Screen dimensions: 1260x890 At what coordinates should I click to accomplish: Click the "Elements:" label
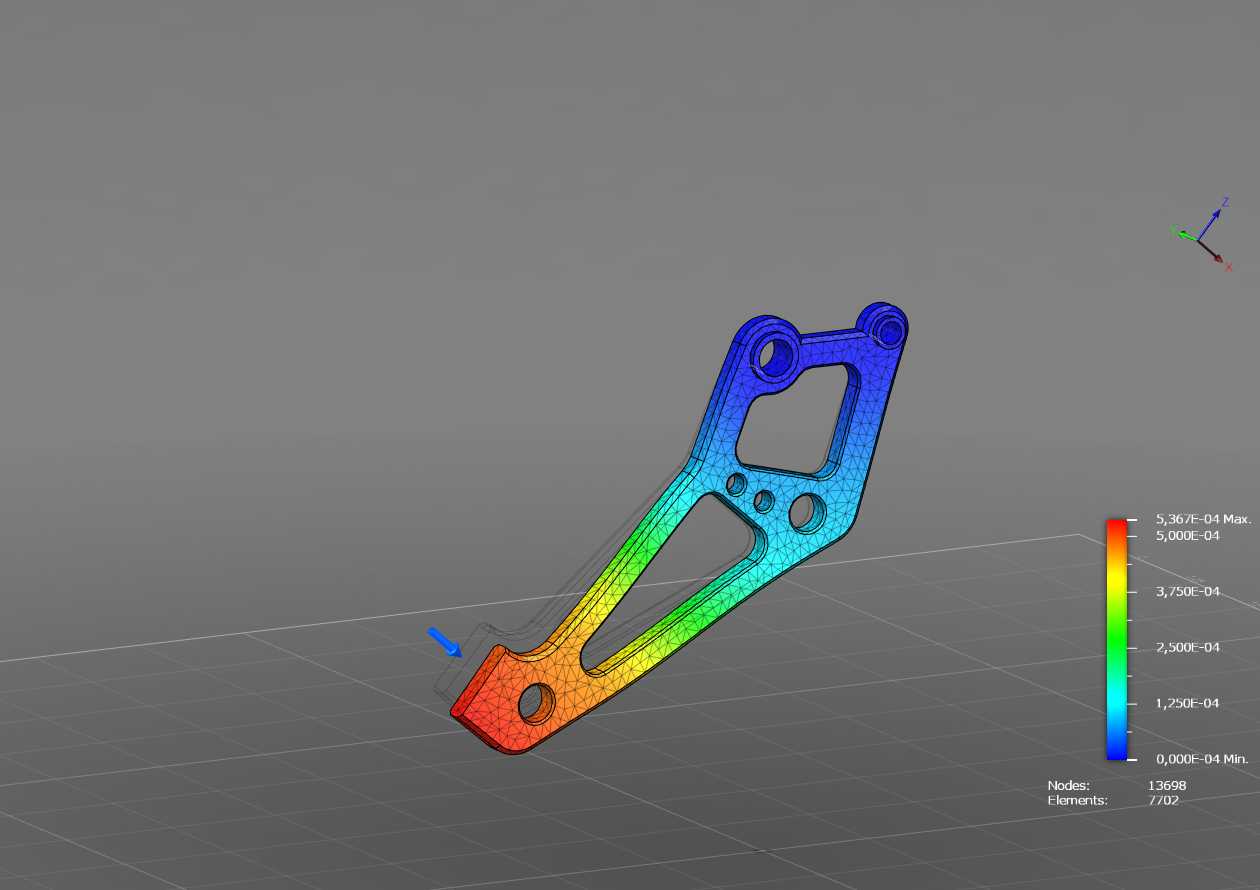point(1077,800)
